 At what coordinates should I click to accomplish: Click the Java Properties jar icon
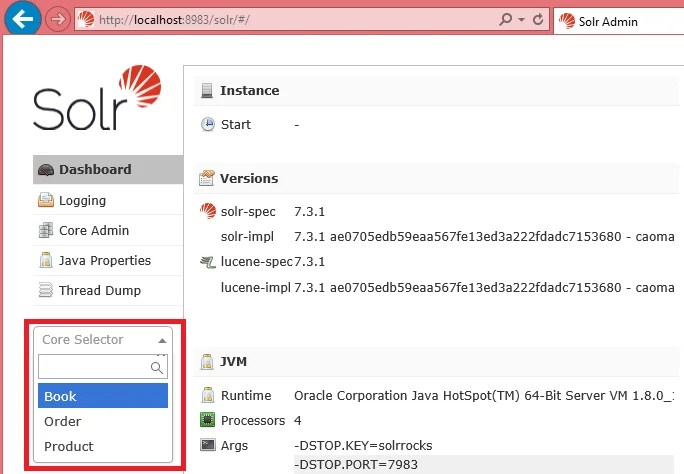(46, 260)
